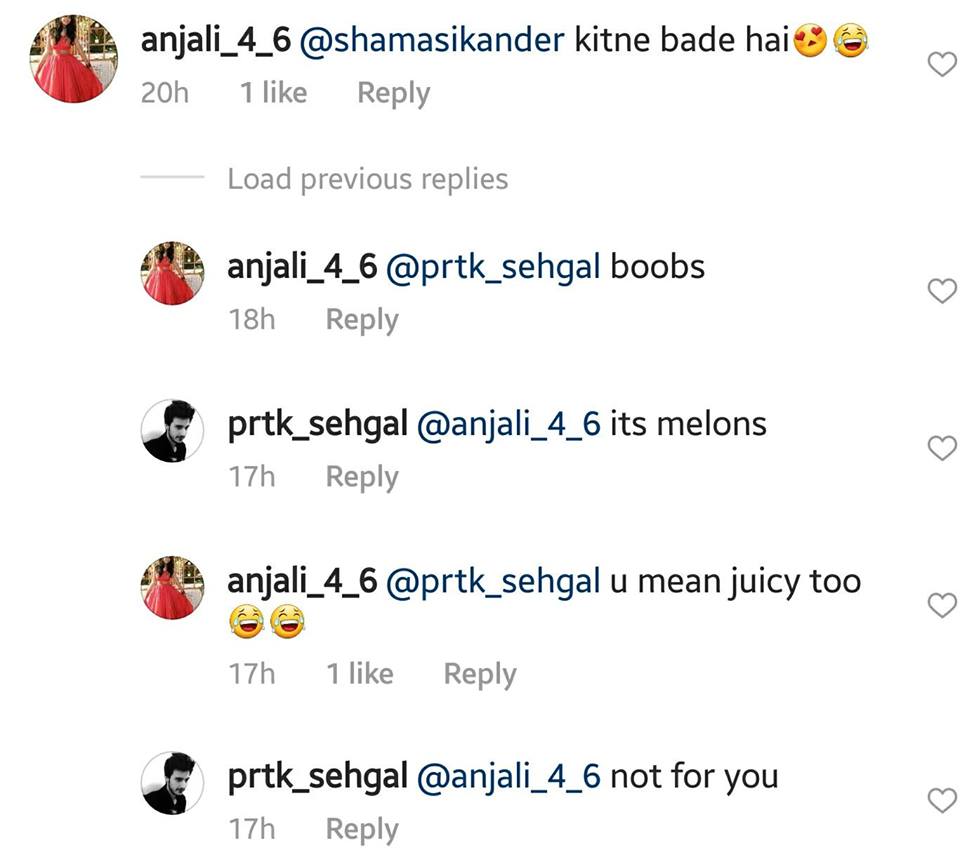The image size is (960, 857).
Task: Open prtk_sehgal avatar beside 'its melons'
Action: tap(172, 430)
